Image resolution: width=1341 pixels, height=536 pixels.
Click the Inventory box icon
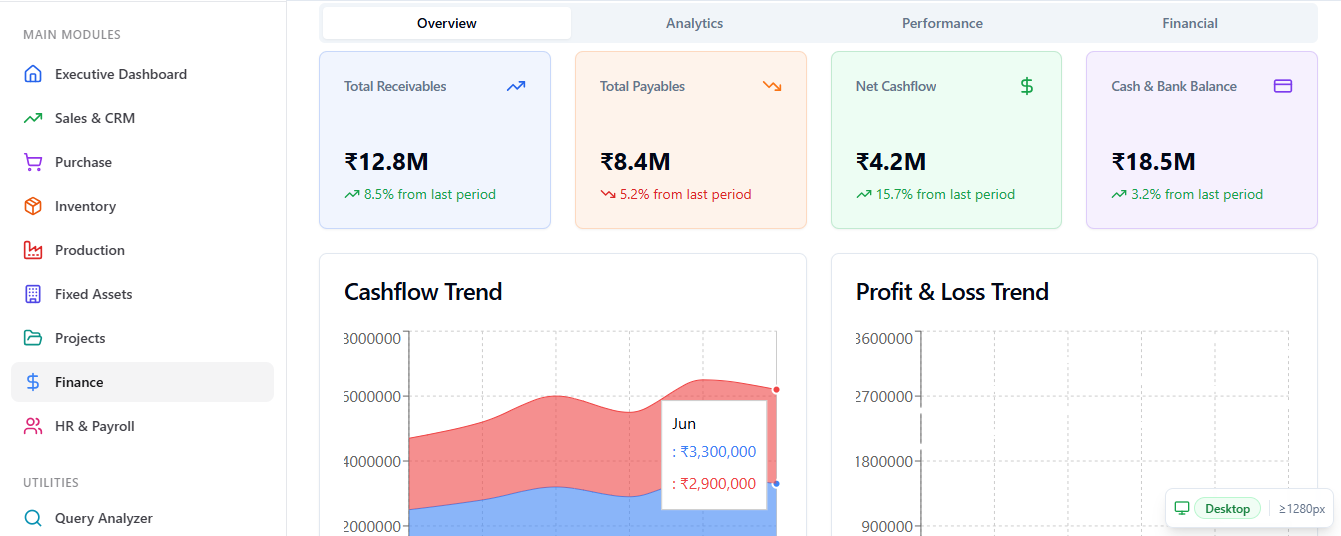33,206
